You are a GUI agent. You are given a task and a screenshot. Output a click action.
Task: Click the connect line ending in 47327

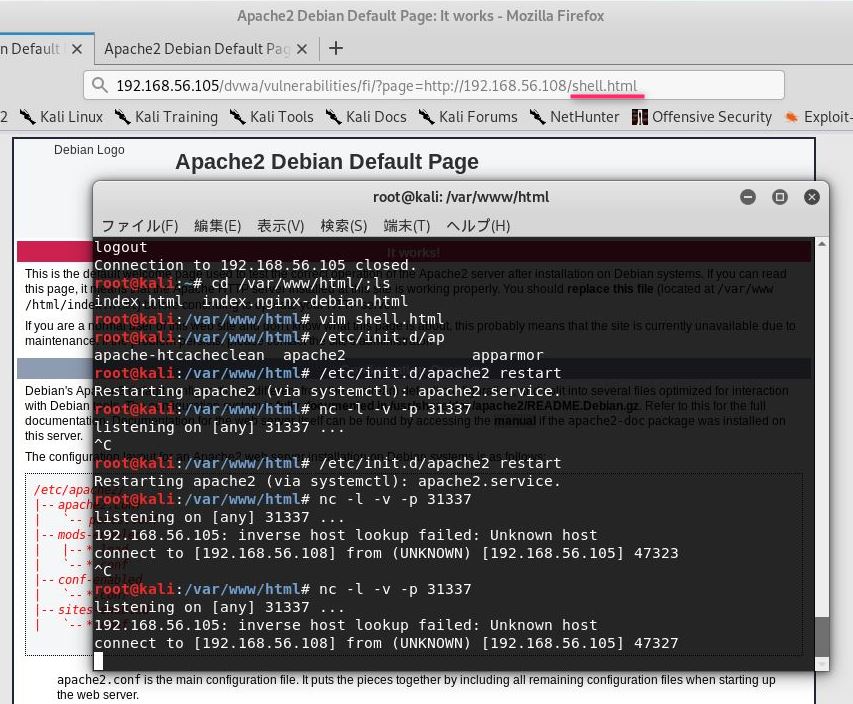386,643
